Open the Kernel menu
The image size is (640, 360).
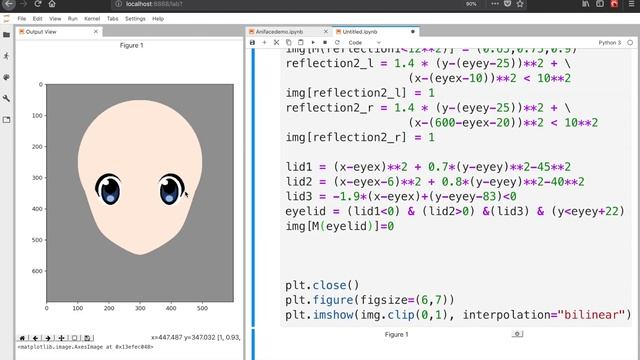(x=92, y=19)
